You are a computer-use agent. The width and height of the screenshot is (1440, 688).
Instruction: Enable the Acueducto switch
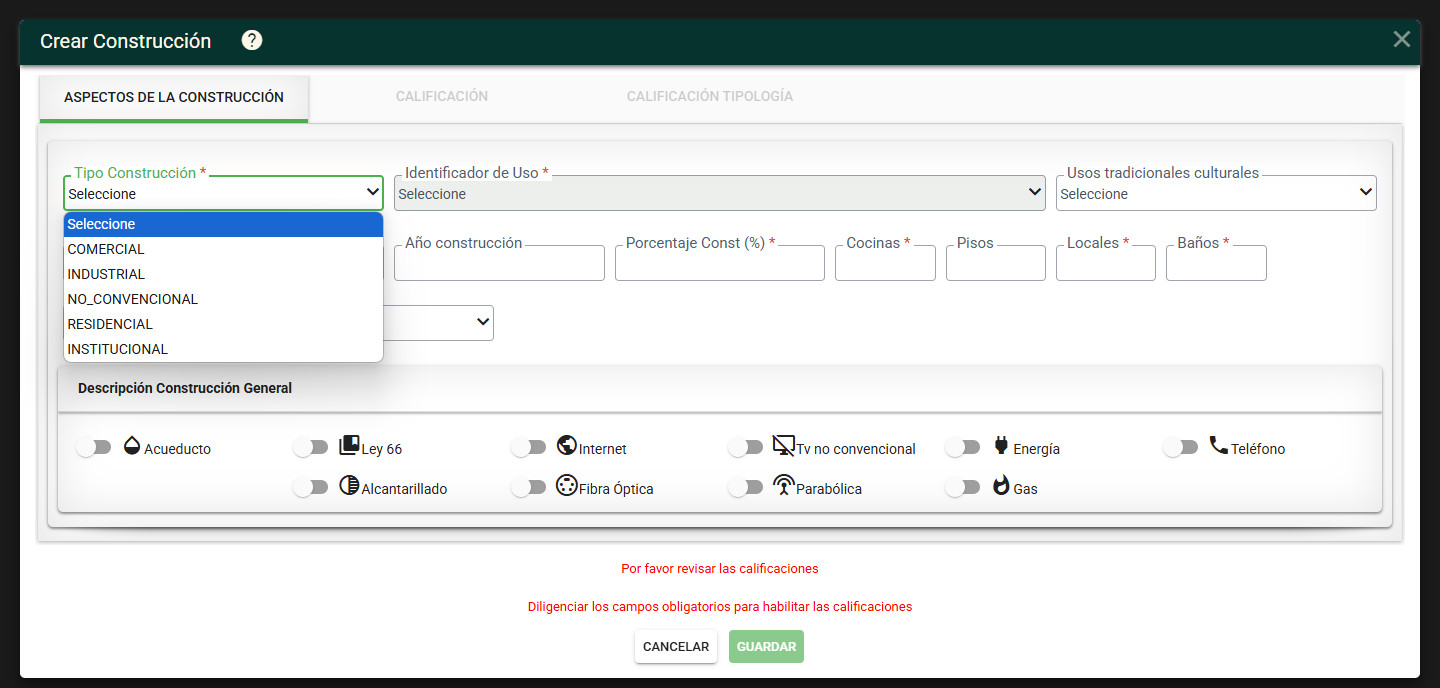[94, 448]
